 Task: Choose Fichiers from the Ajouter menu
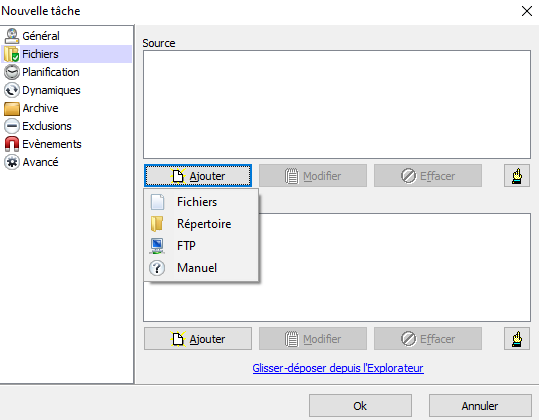[201, 202]
